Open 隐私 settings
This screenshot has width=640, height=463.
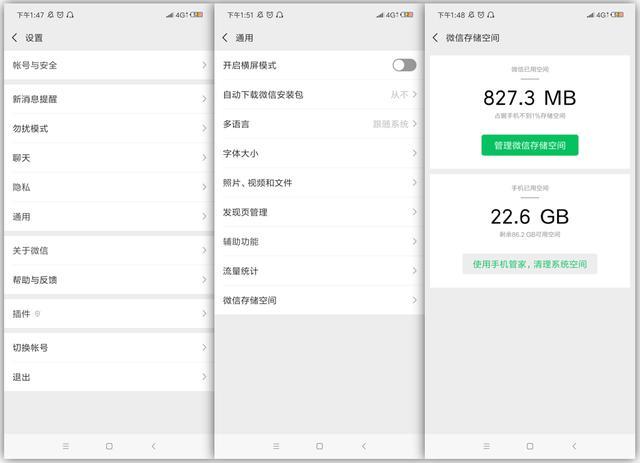109,187
